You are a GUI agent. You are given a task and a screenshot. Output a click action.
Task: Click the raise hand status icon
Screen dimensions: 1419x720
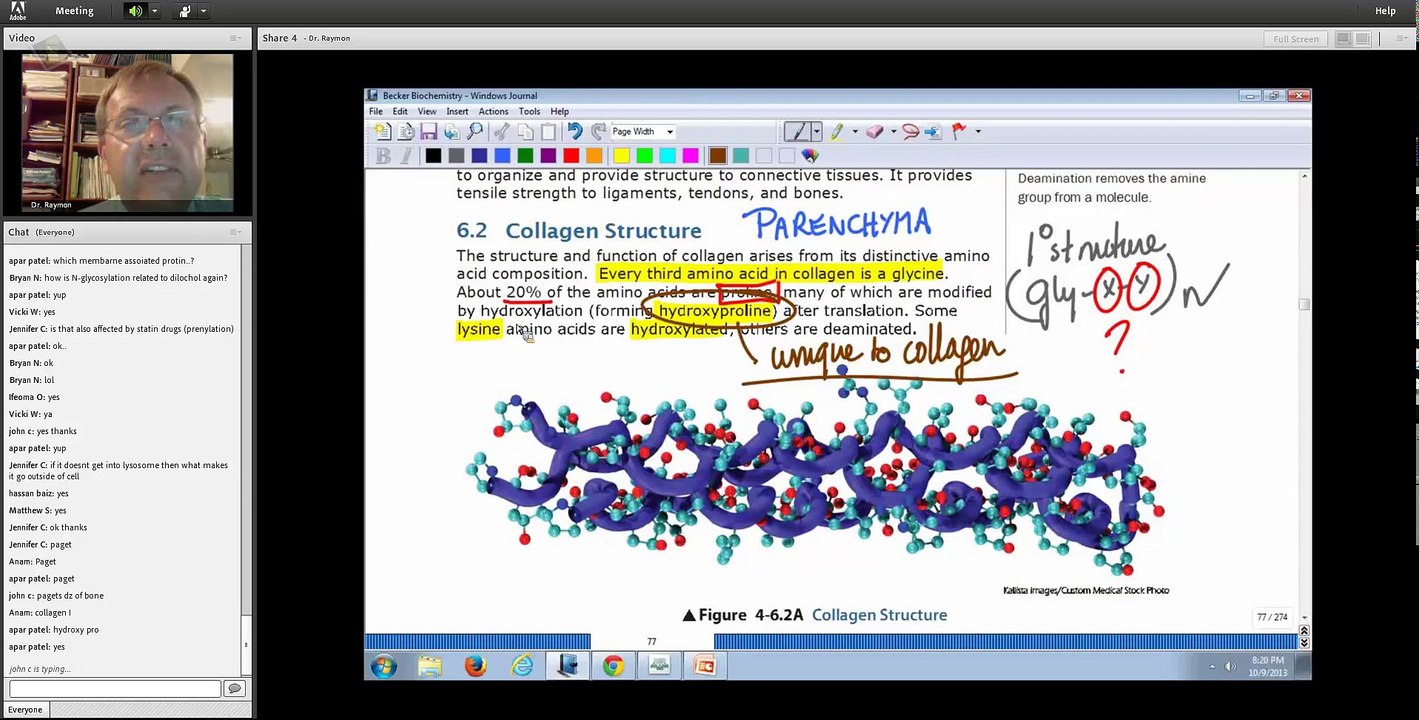tap(185, 11)
